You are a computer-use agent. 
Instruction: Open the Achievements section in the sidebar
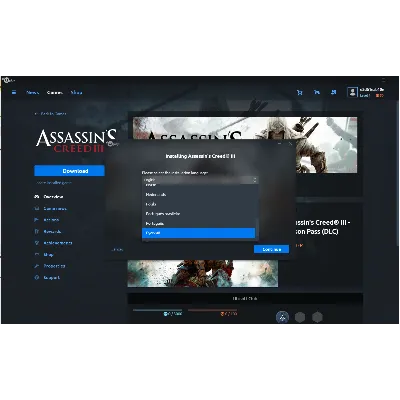(58, 243)
